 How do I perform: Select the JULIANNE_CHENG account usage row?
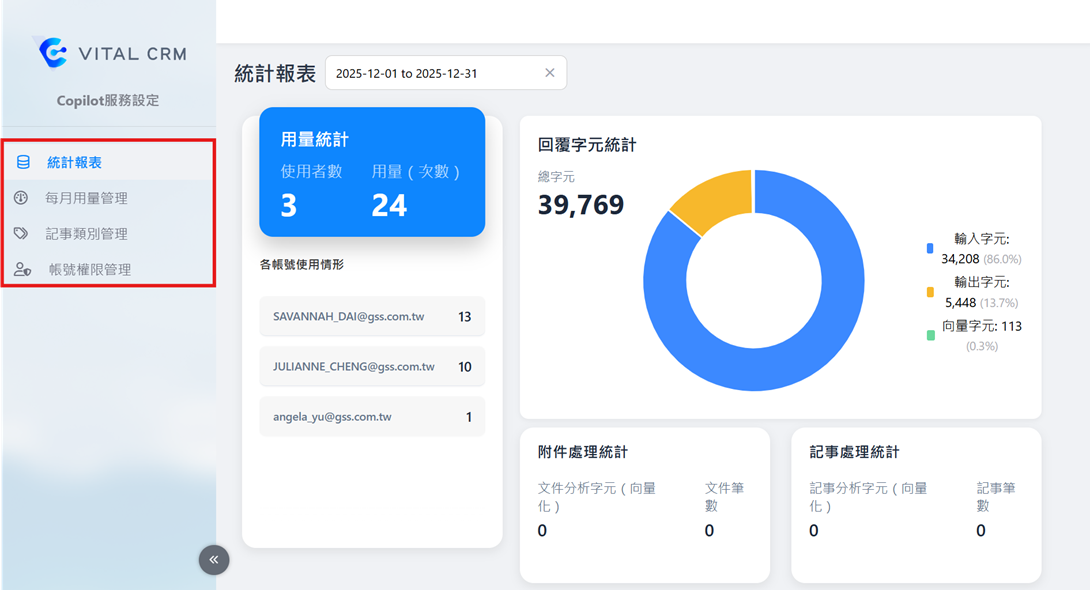click(371, 367)
